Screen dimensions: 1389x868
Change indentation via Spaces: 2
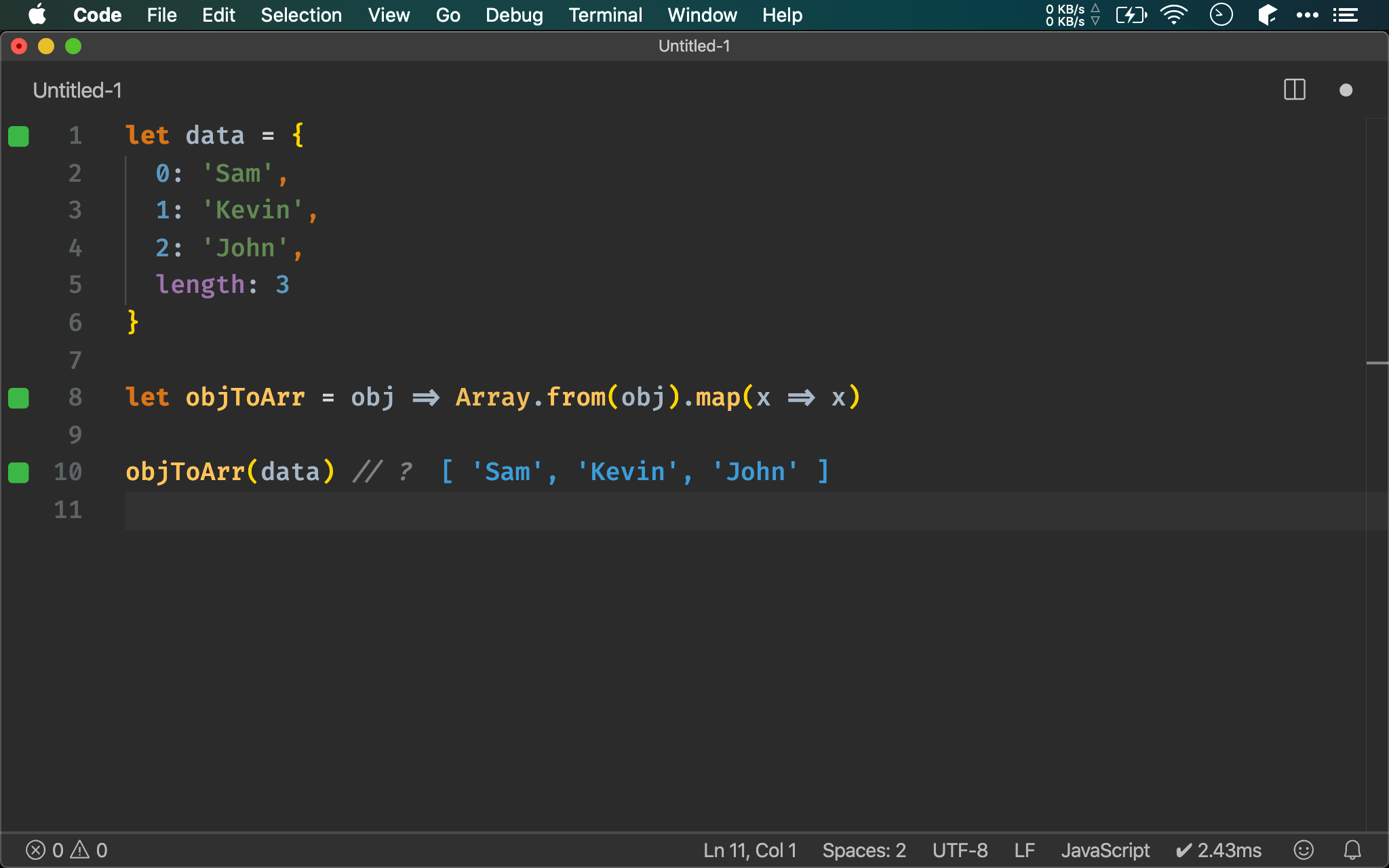(863, 850)
